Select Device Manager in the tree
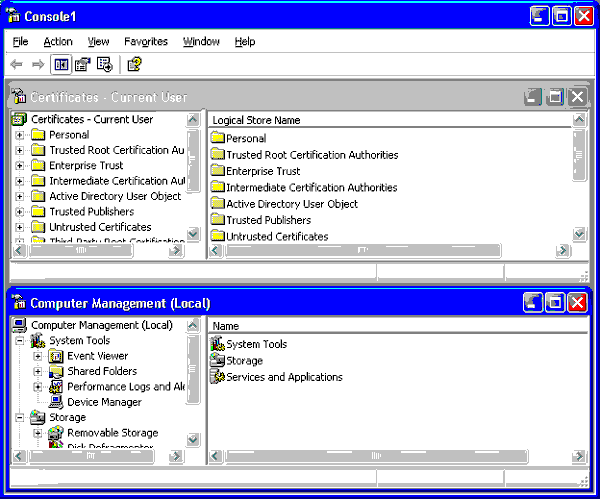 tap(104, 402)
